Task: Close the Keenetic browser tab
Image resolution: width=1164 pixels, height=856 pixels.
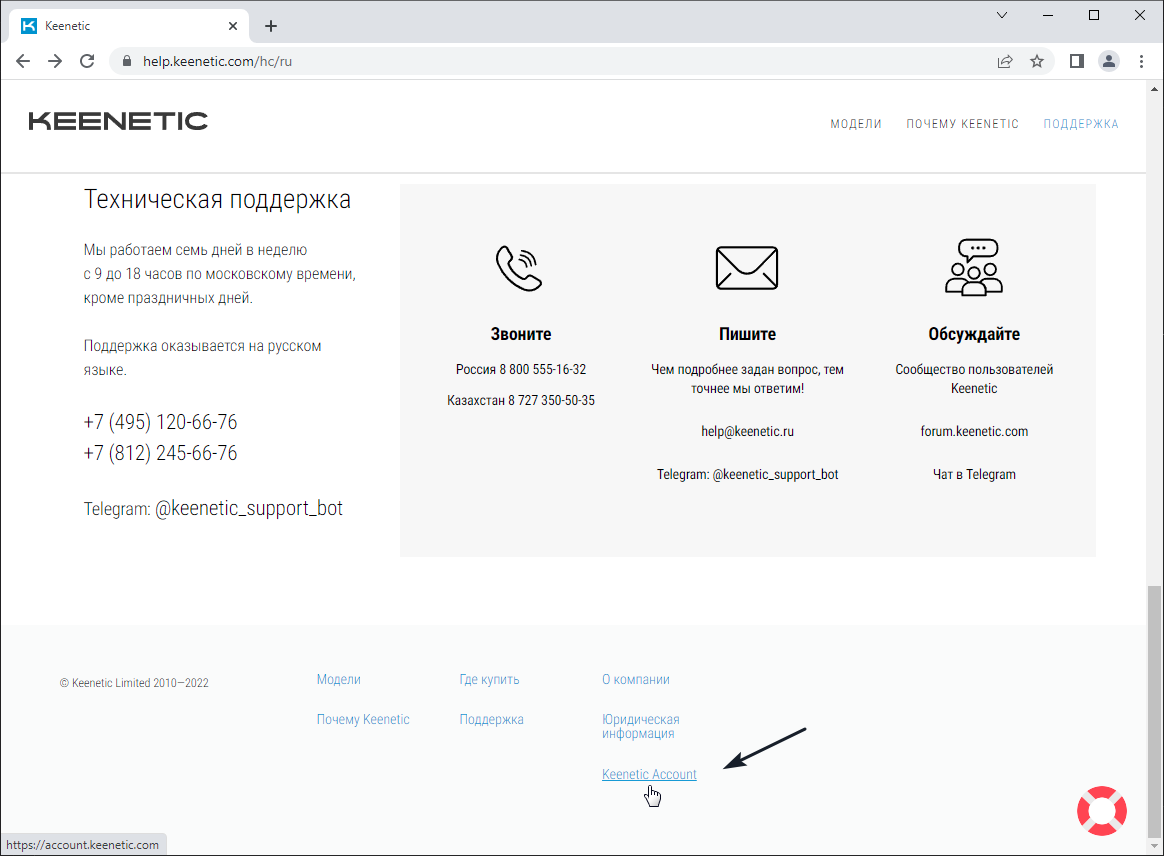Action: click(233, 26)
